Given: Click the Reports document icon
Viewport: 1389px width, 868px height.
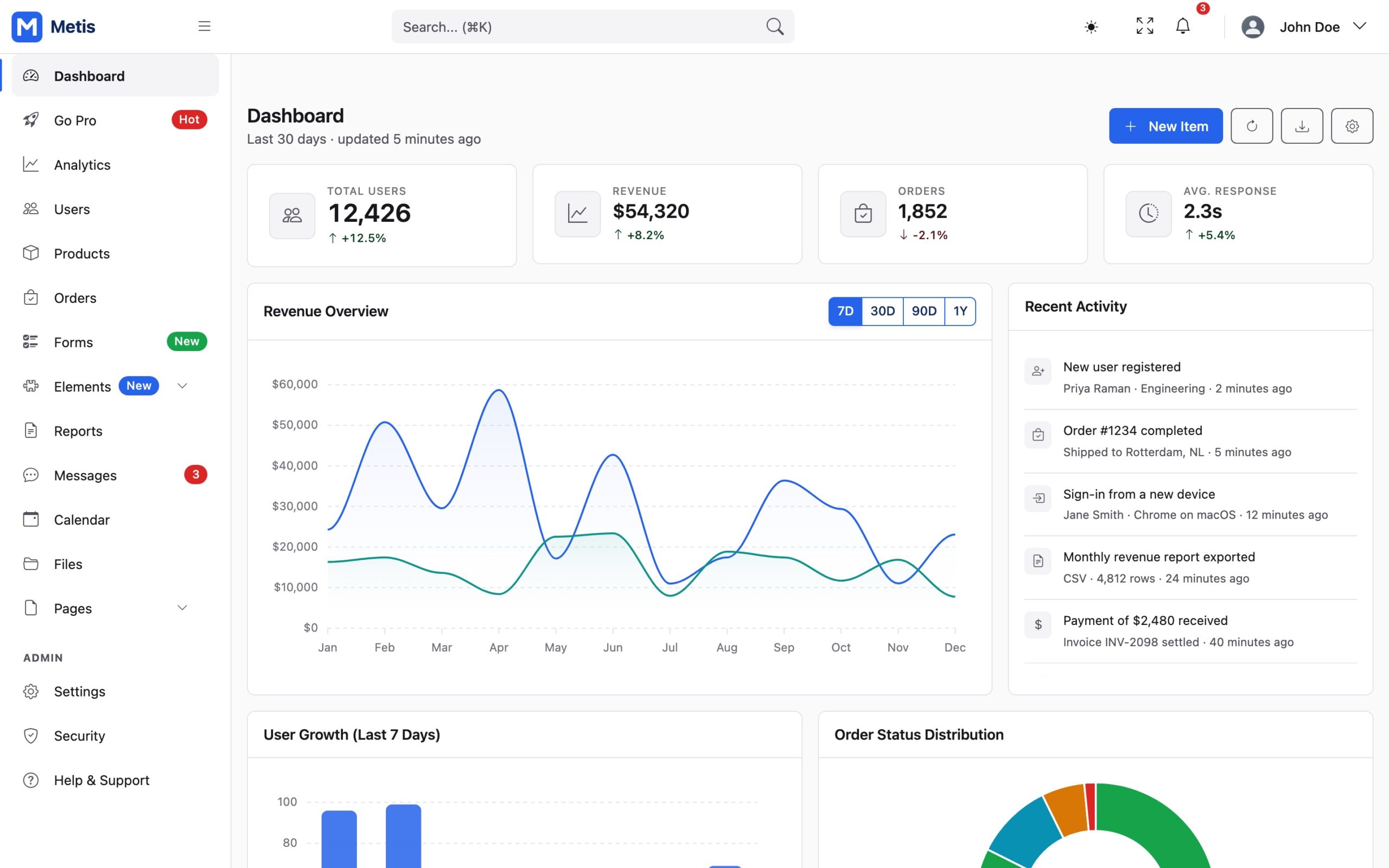Looking at the screenshot, I should (30, 431).
